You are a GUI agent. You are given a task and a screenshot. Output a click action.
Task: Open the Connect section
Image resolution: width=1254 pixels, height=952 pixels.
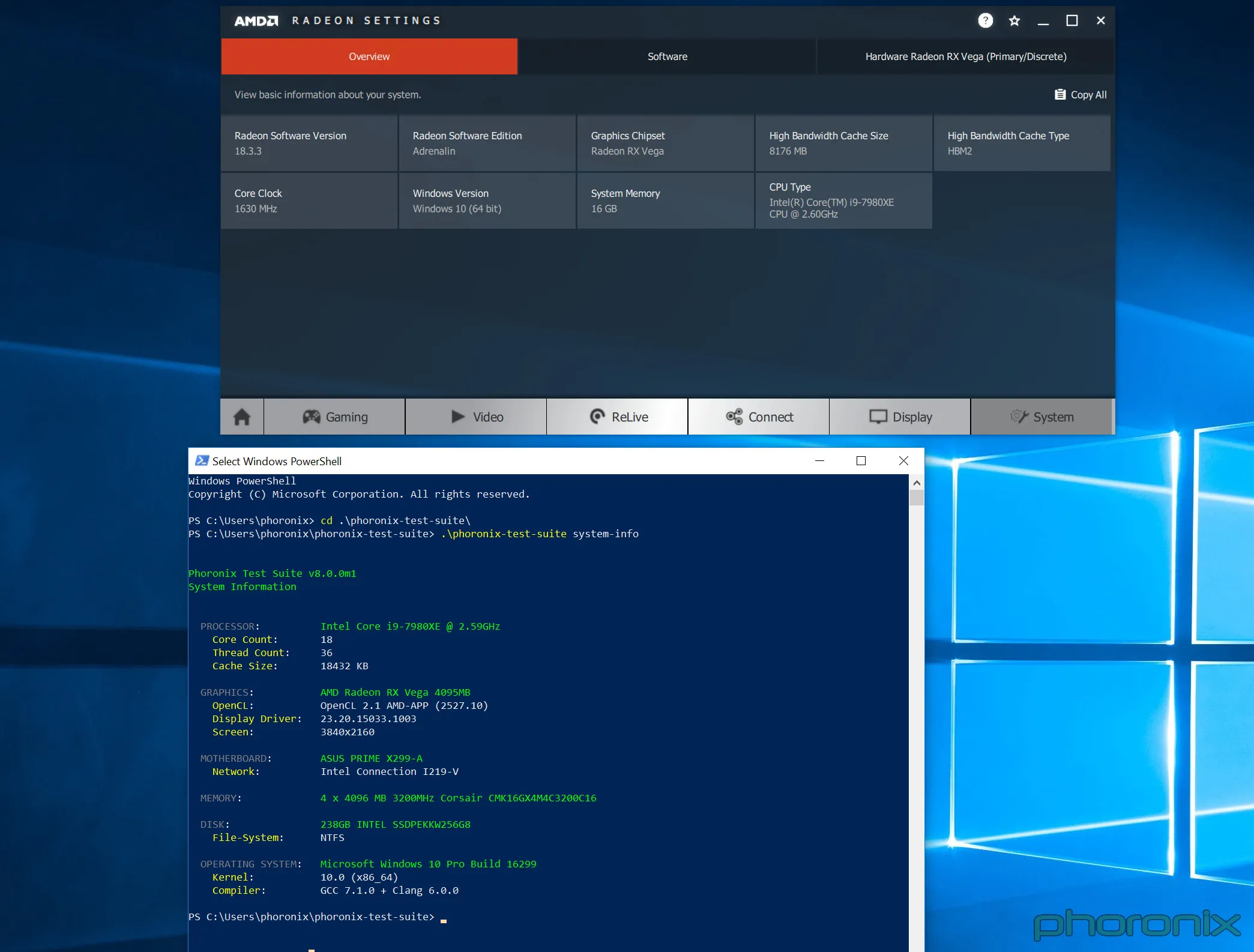point(759,417)
